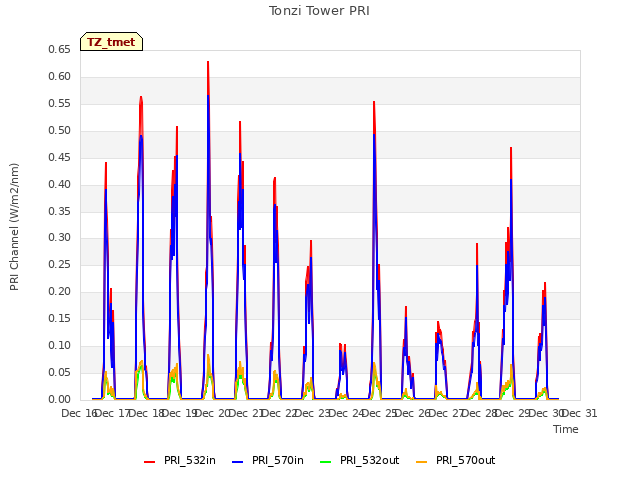Viewport: 640px width, 480px height.
Task: Click the 0.10 y-axis tick label
Action: pyautogui.click(x=60, y=345)
